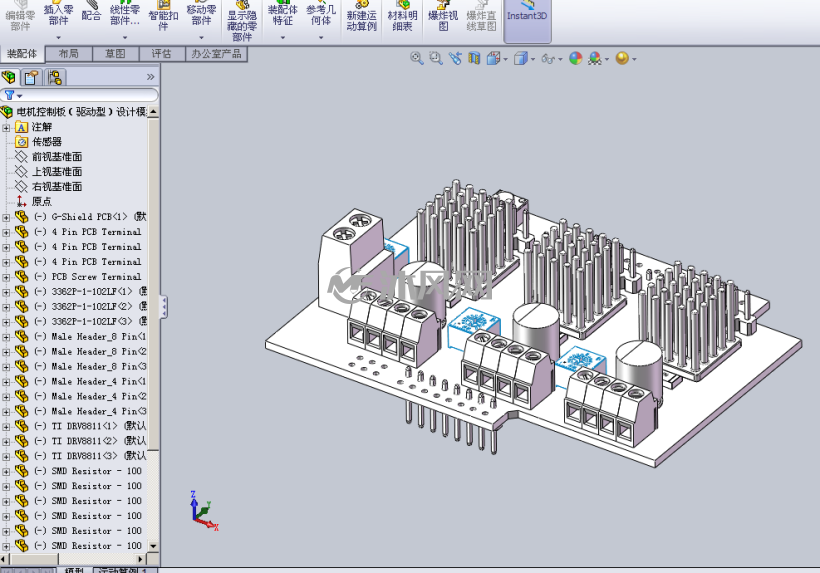The height and width of the screenshot is (573, 820).
Task: Open the 办公室产品 ribbon tab
Action: click(x=216, y=54)
